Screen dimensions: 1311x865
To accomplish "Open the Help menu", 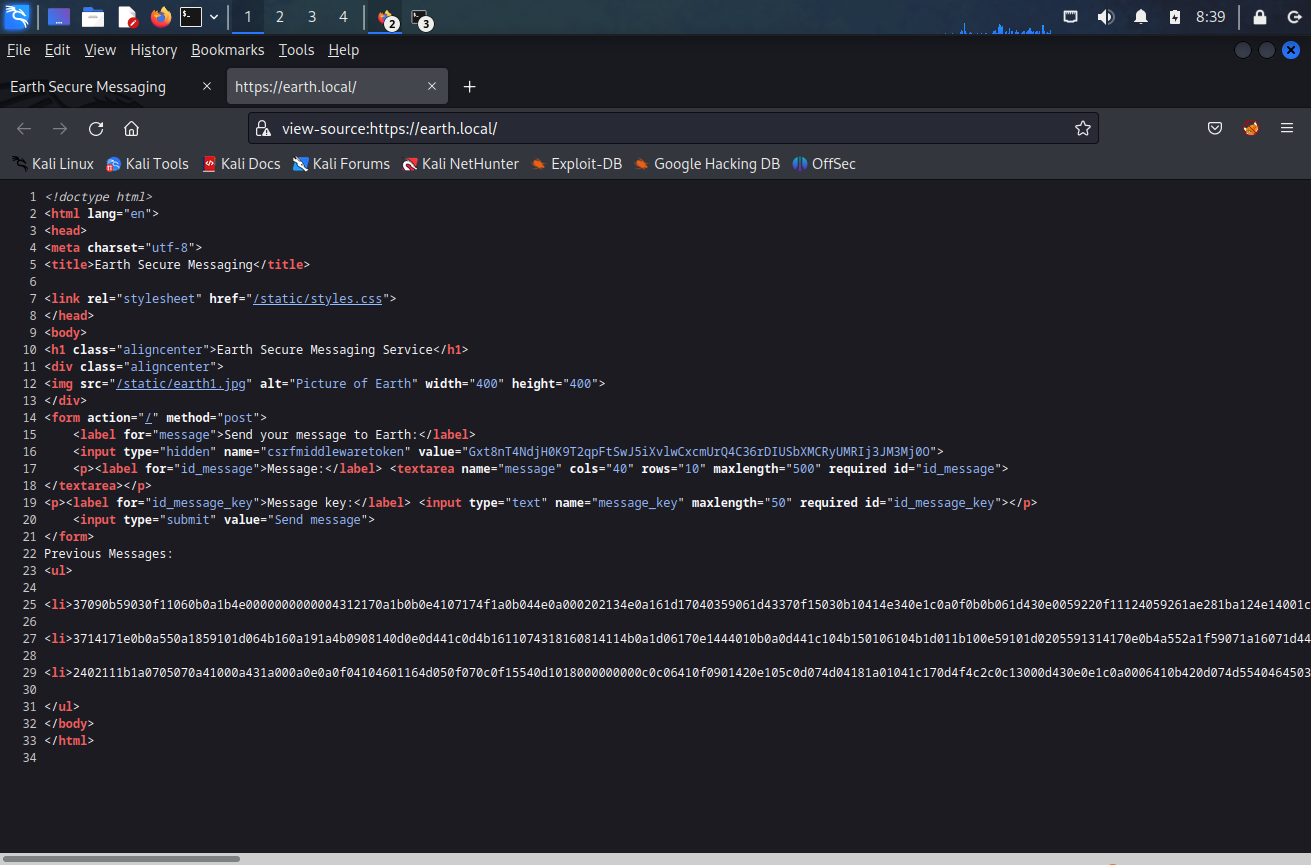I will click(x=343, y=50).
